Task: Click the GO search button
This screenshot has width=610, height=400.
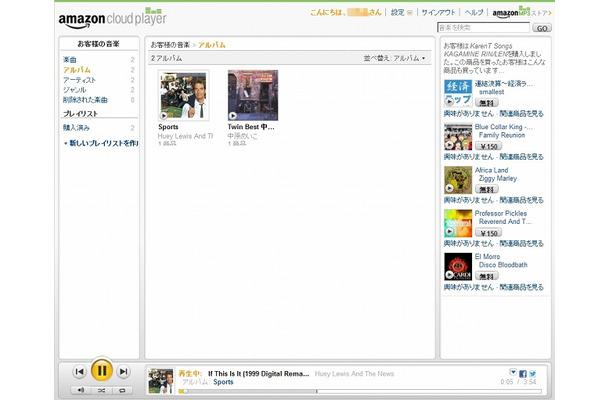Action: (542, 28)
